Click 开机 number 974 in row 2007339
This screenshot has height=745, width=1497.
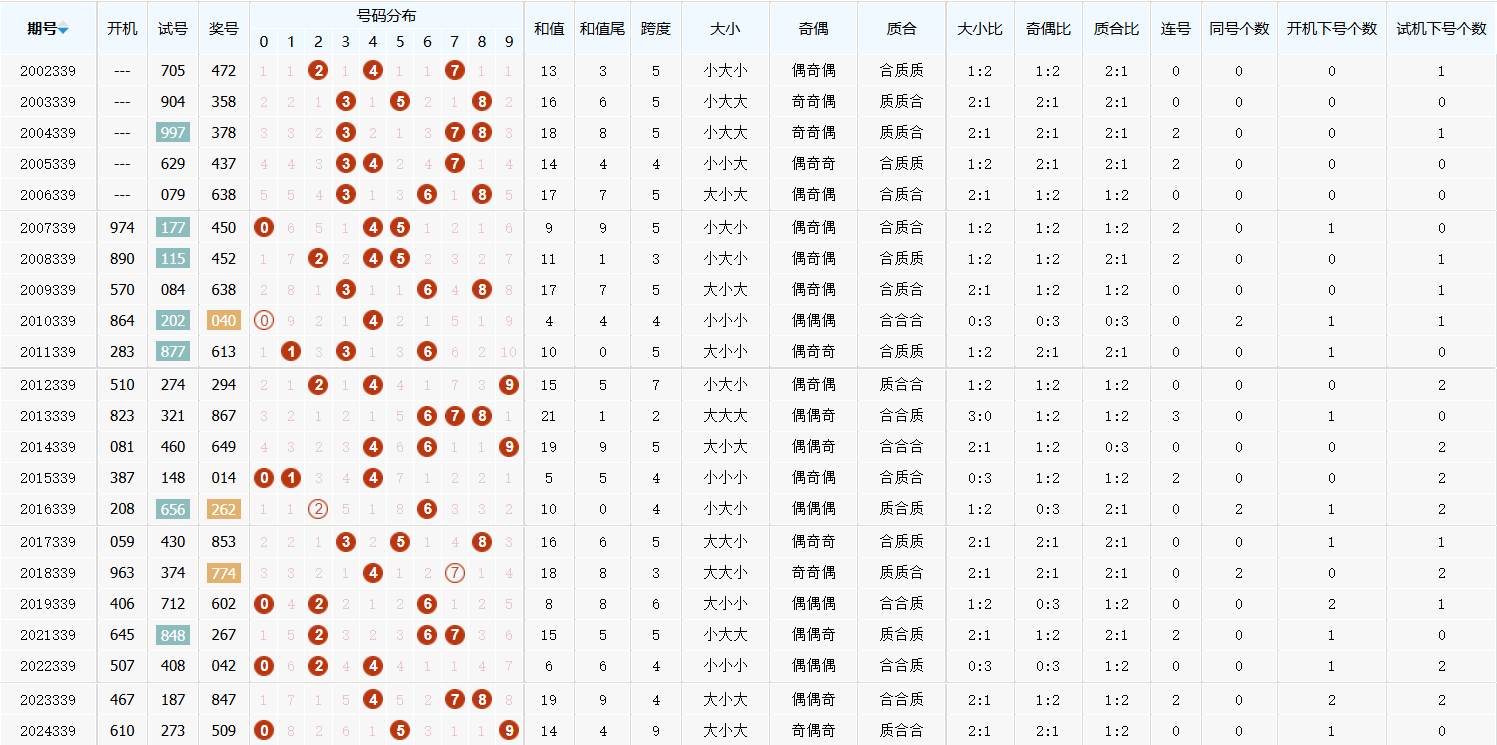(122, 228)
